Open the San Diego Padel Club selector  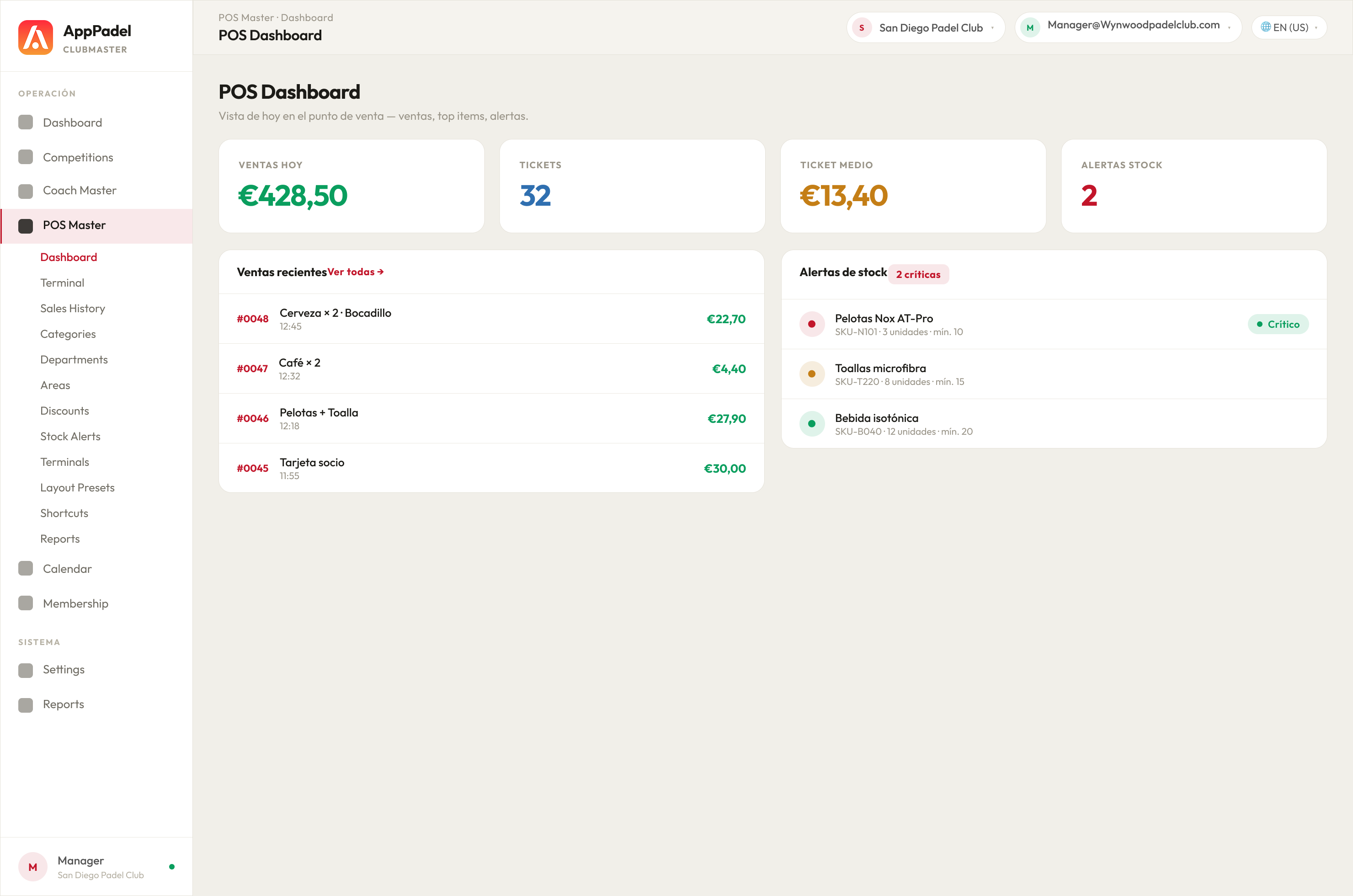926,27
